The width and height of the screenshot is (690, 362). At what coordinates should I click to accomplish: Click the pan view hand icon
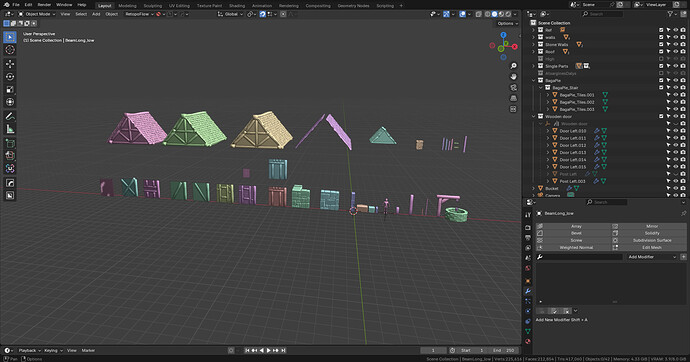(x=513, y=77)
